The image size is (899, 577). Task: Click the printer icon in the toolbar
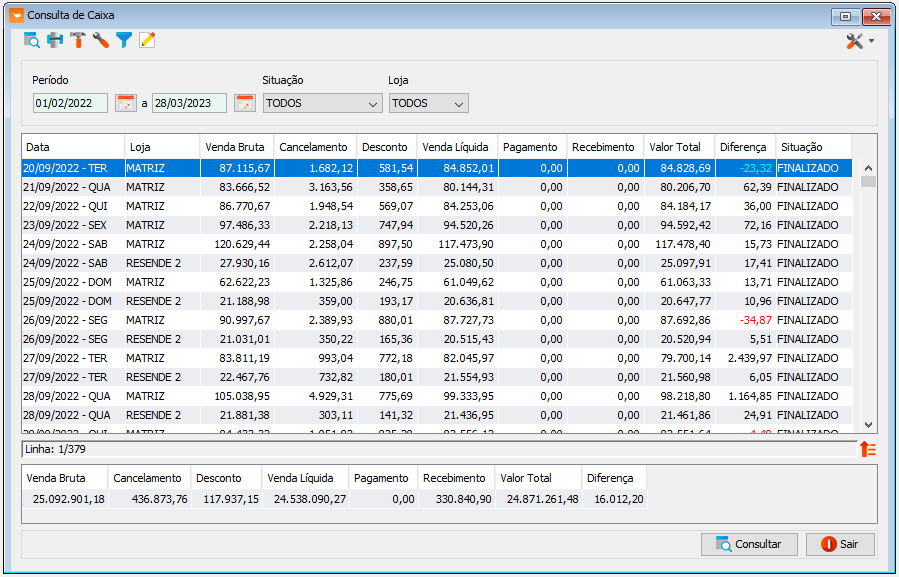tap(55, 40)
